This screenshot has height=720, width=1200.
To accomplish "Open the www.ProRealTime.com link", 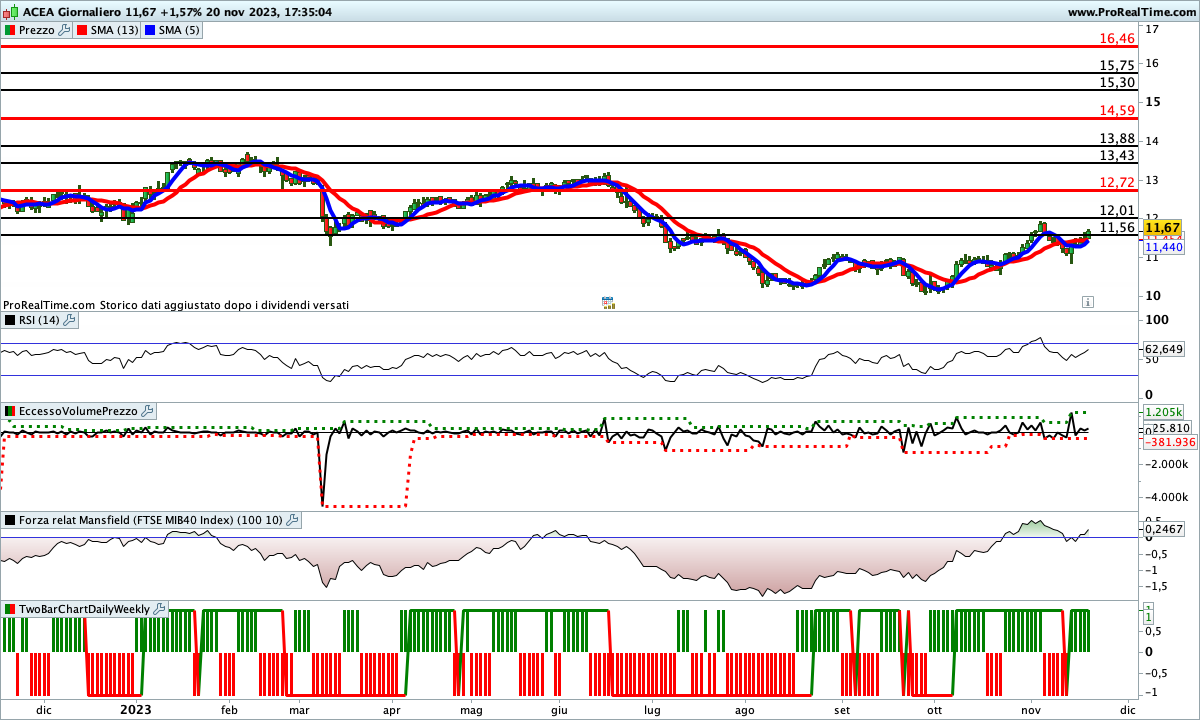I will (1131, 12).
